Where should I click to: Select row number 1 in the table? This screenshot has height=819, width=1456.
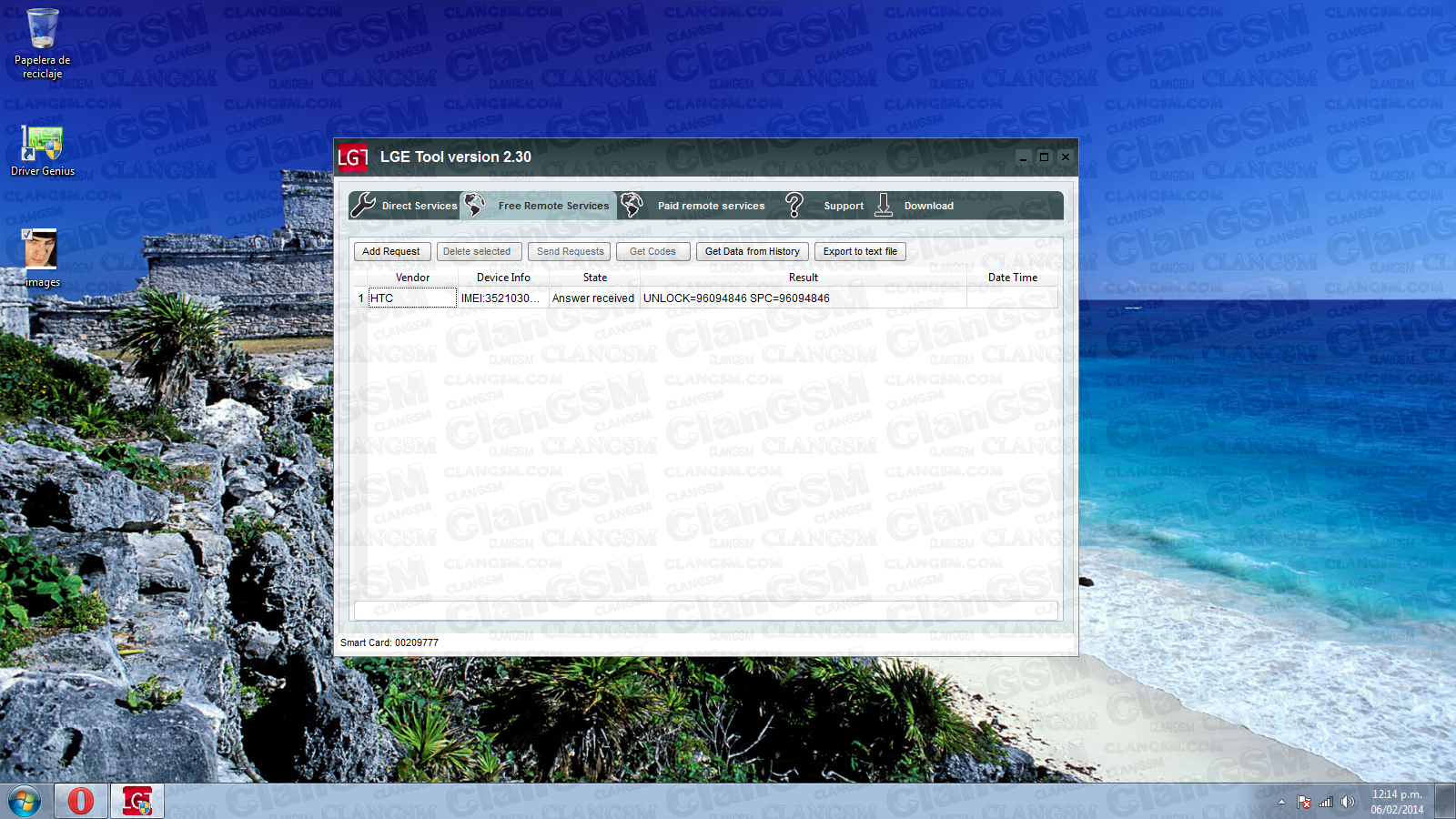(x=361, y=298)
